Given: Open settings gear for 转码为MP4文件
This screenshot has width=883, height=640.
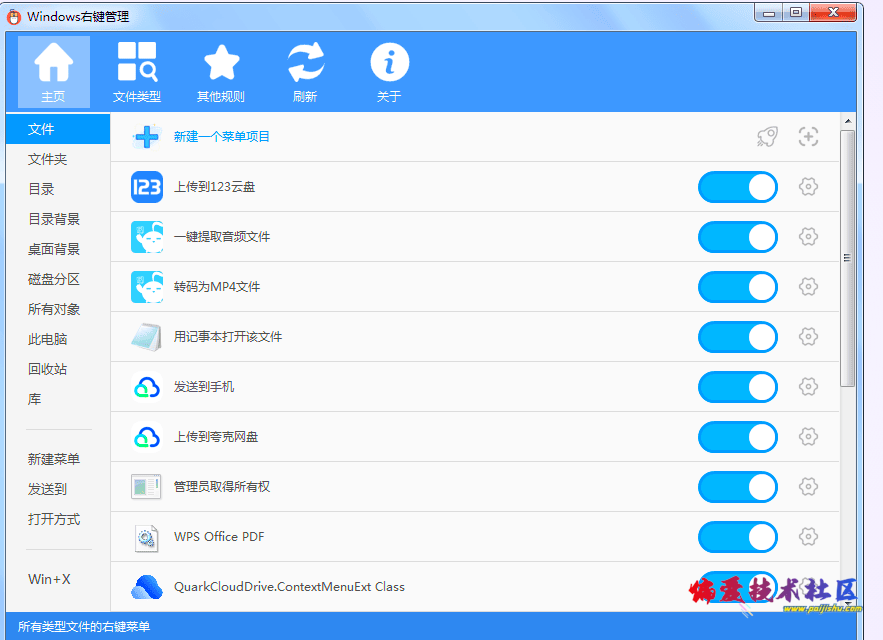Looking at the screenshot, I should [808, 287].
